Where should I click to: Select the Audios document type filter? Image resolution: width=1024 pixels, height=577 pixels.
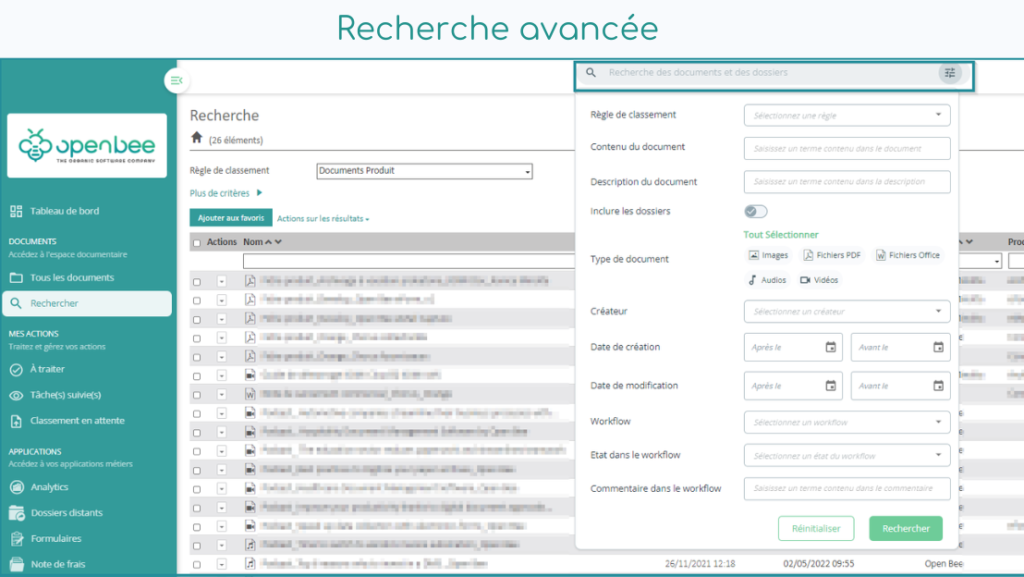coord(766,280)
